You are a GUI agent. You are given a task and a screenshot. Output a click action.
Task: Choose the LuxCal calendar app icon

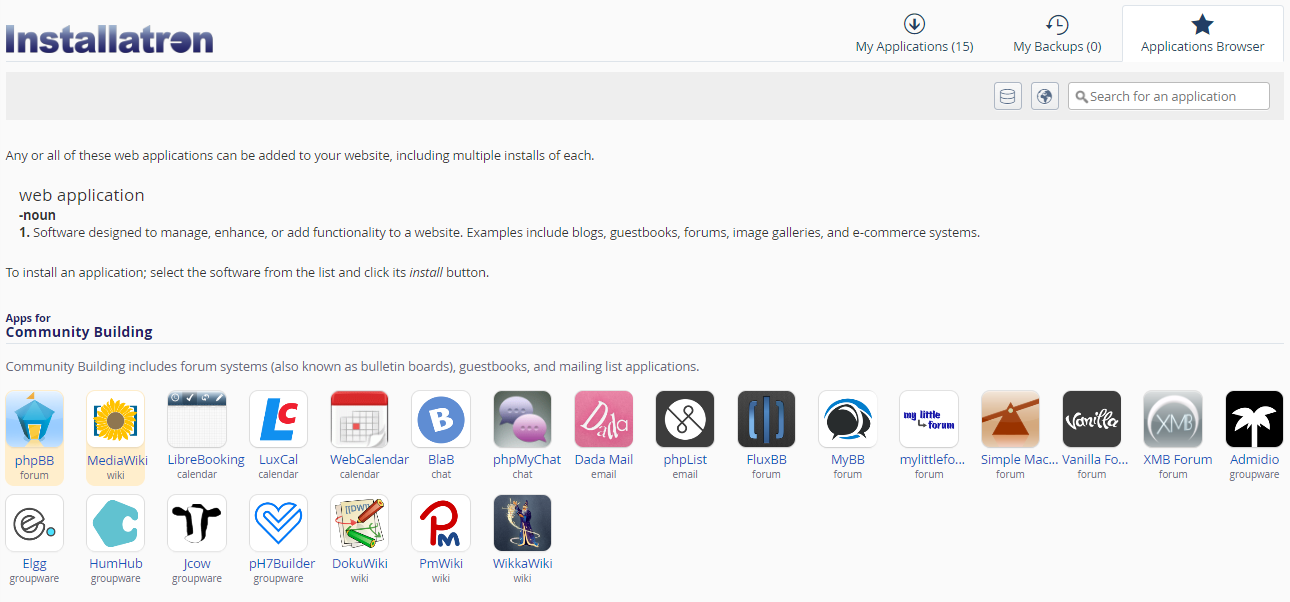[x=278, y=419]
